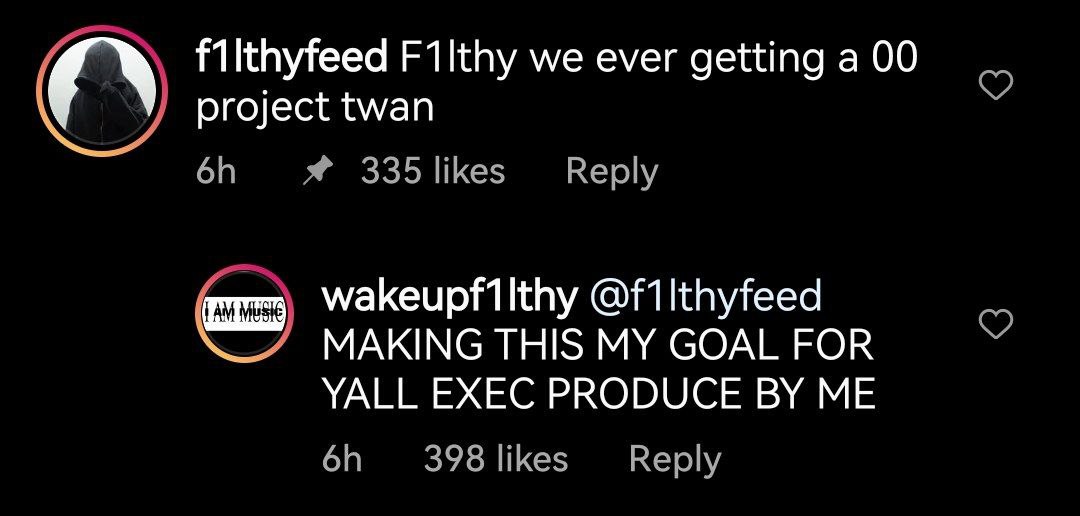Viewport: 1080px width, 516px height.
Task: Follow the @f1lthyfeed mention link
Action: (705, 298)
